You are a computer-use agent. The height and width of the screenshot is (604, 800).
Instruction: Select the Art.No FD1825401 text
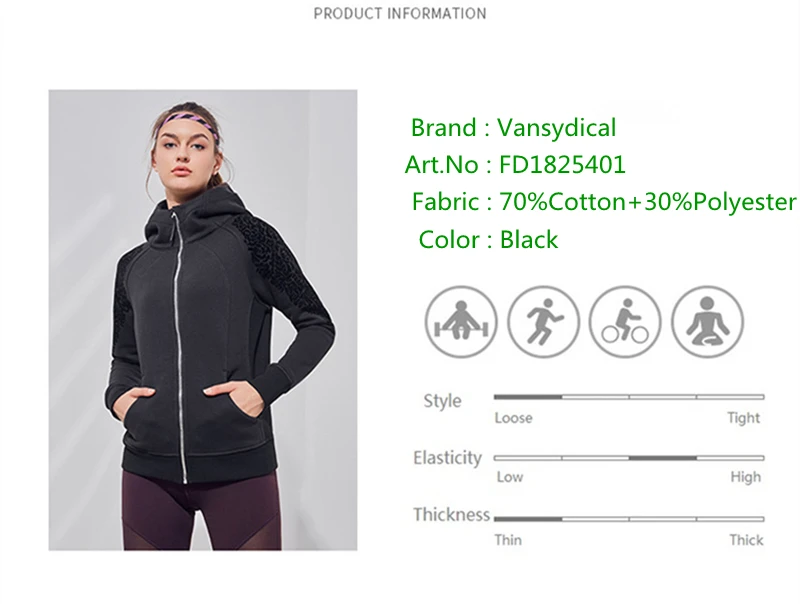pos(515,165)
